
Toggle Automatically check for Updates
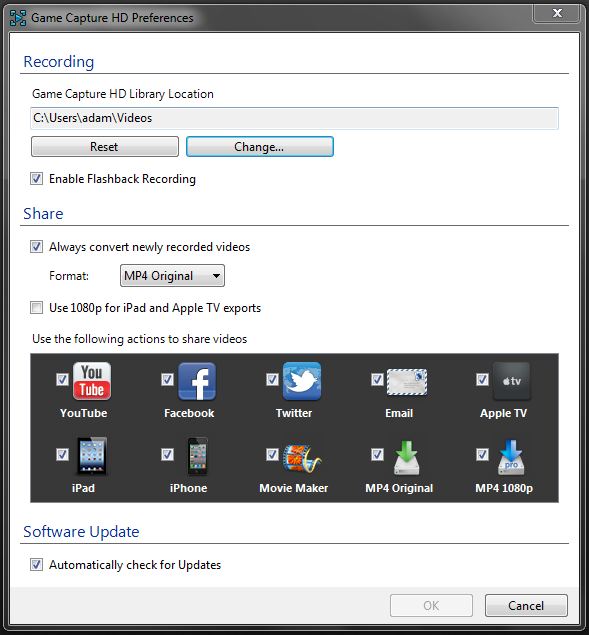tap(36, 565)
